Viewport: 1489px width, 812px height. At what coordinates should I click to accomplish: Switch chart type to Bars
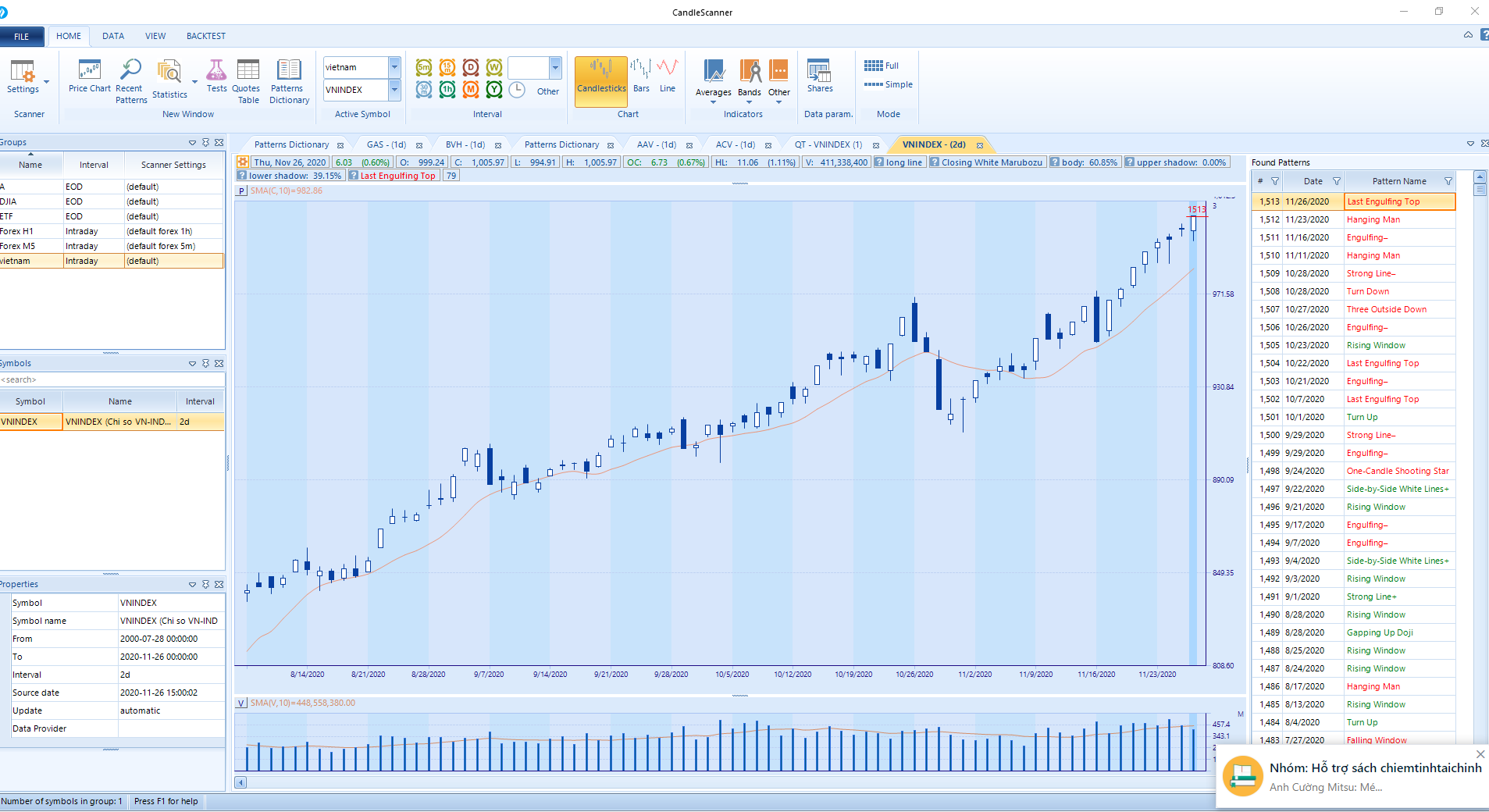tap(641, 77)
